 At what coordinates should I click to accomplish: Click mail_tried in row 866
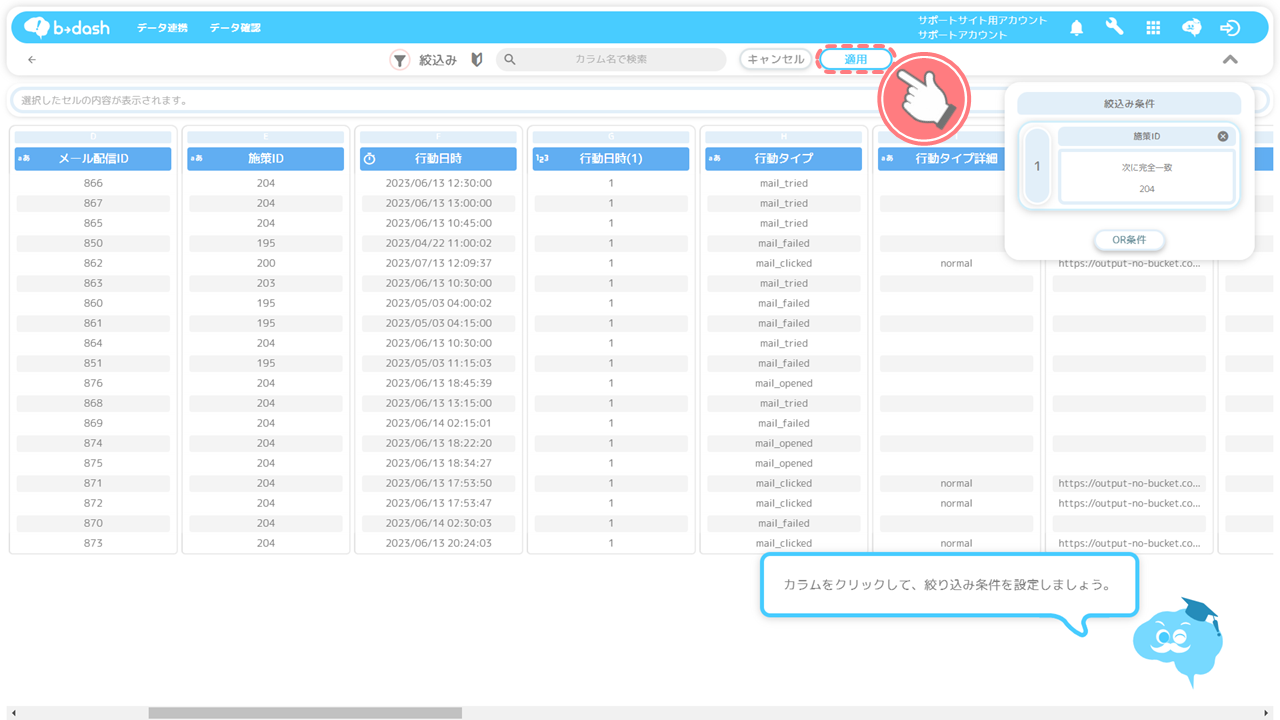pyautogui.click(x=783, y=184)
